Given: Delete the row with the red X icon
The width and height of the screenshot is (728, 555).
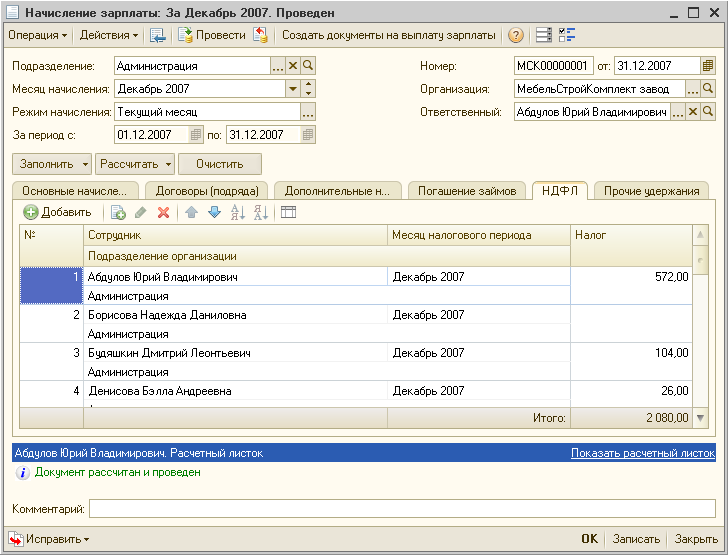Looking at the screenshot, I should click(163, 213).
